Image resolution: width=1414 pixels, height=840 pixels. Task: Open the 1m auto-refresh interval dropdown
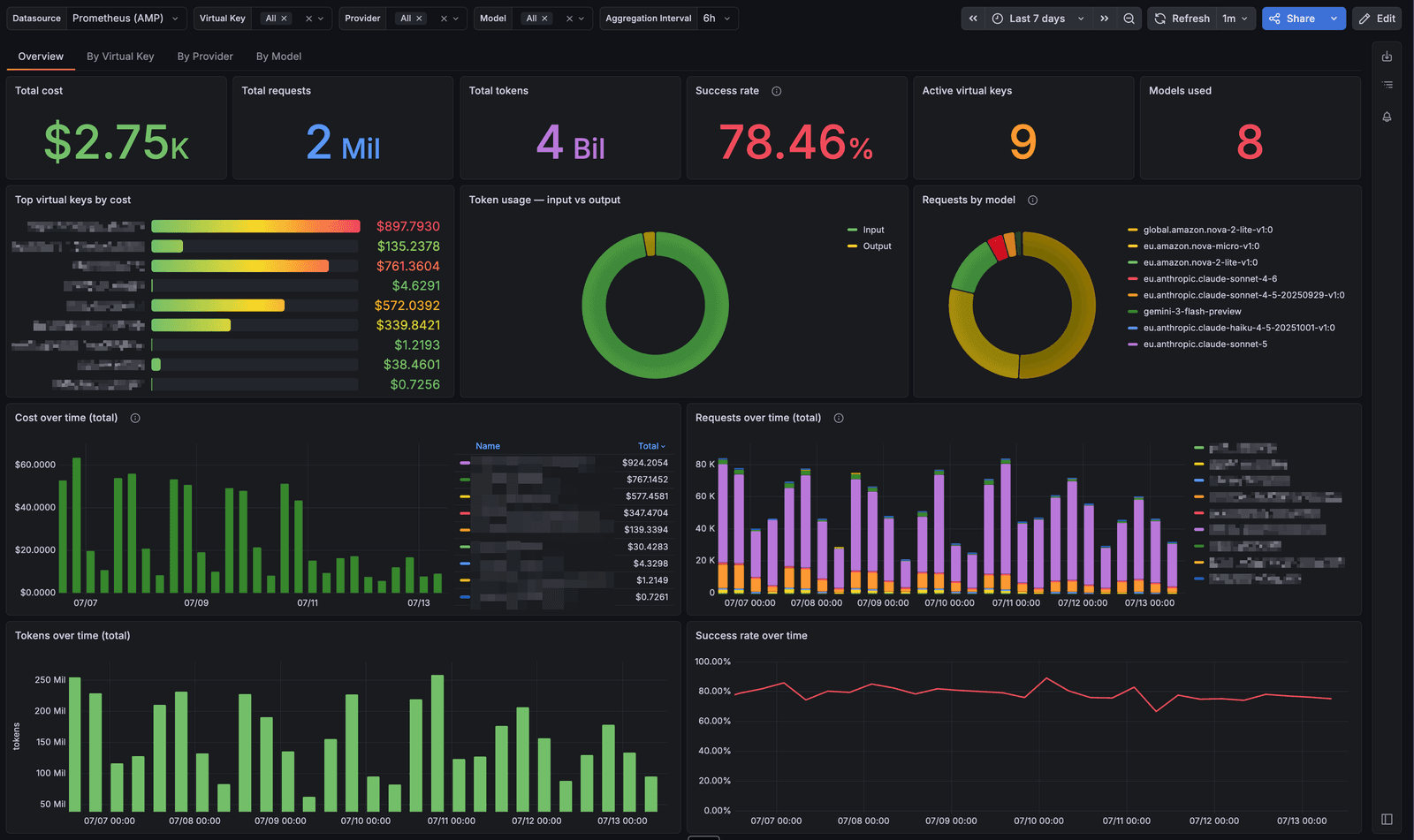pos(1235,19)
